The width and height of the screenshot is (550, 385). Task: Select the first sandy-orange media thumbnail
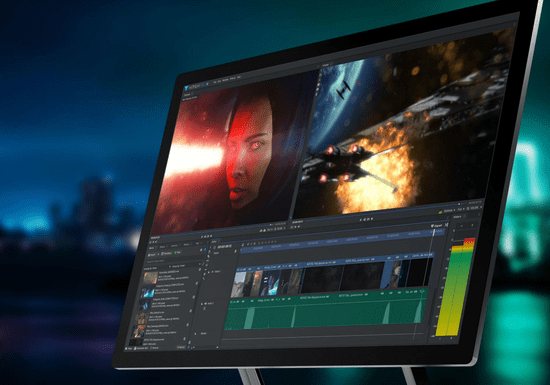150,278
